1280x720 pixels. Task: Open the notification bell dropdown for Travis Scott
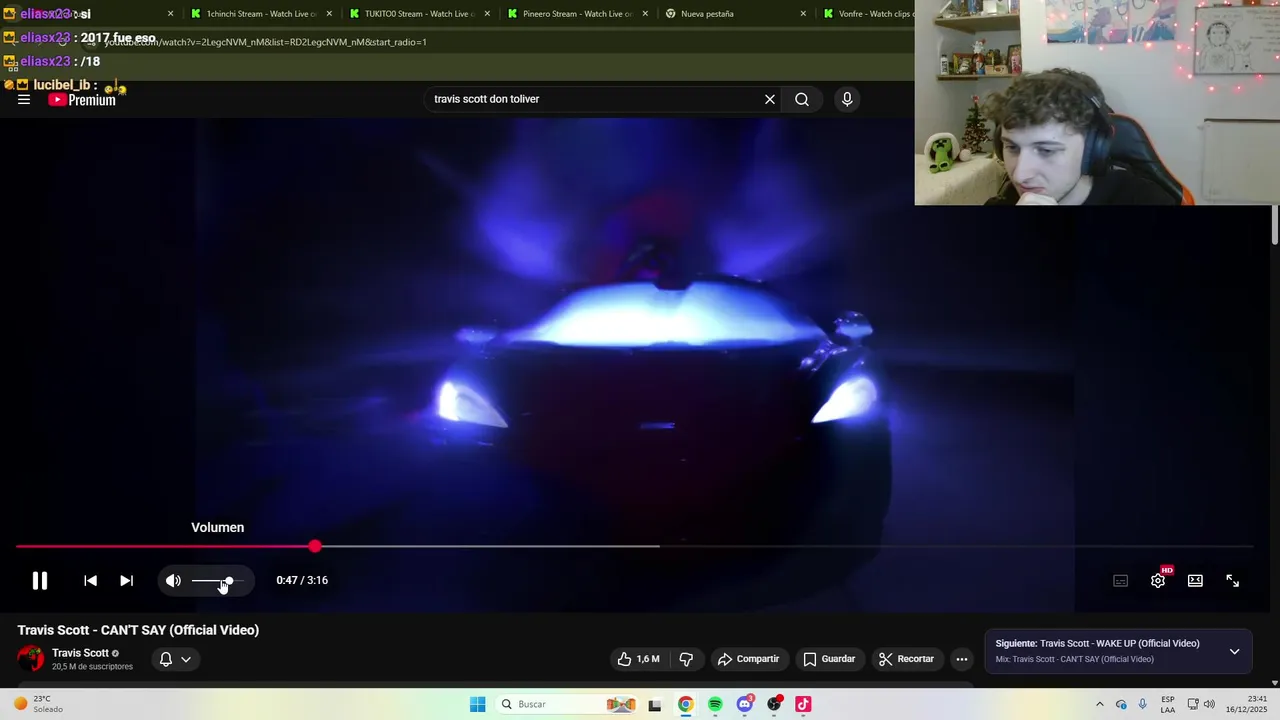coord(175,659)
